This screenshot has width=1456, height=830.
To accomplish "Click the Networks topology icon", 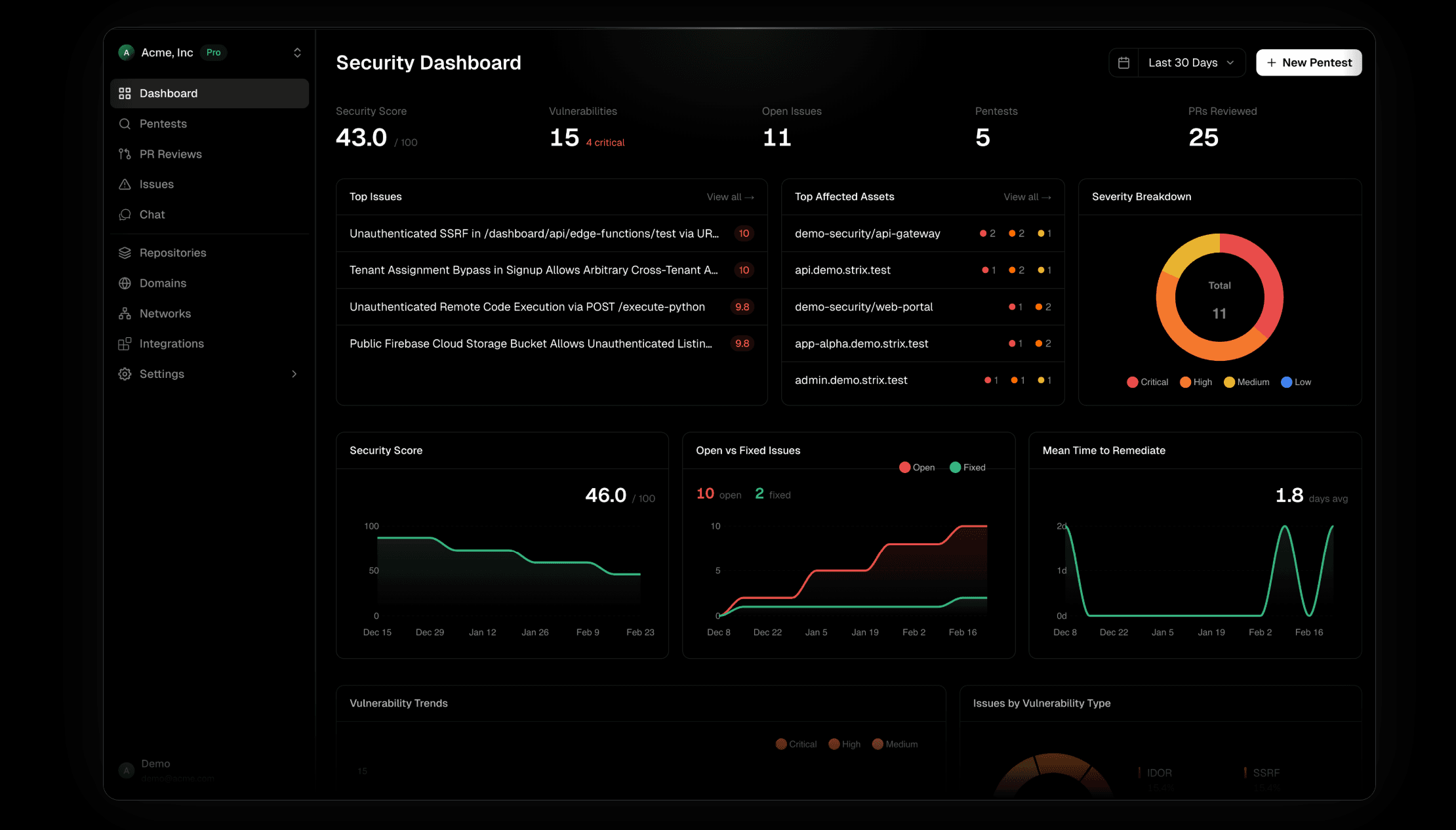I will pos(125,314).
